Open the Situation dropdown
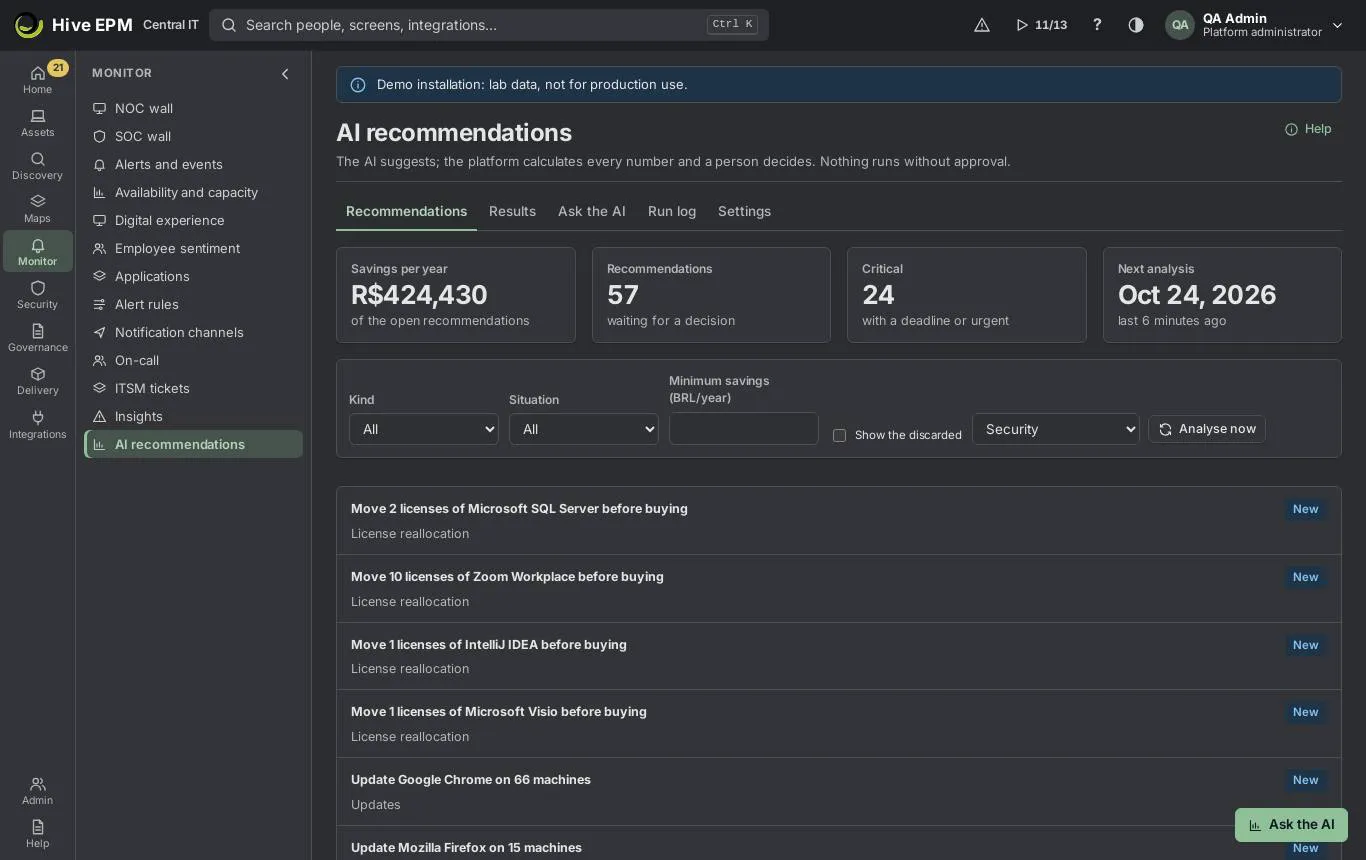Screen dimensions: 1366x860 coord(584,429)
